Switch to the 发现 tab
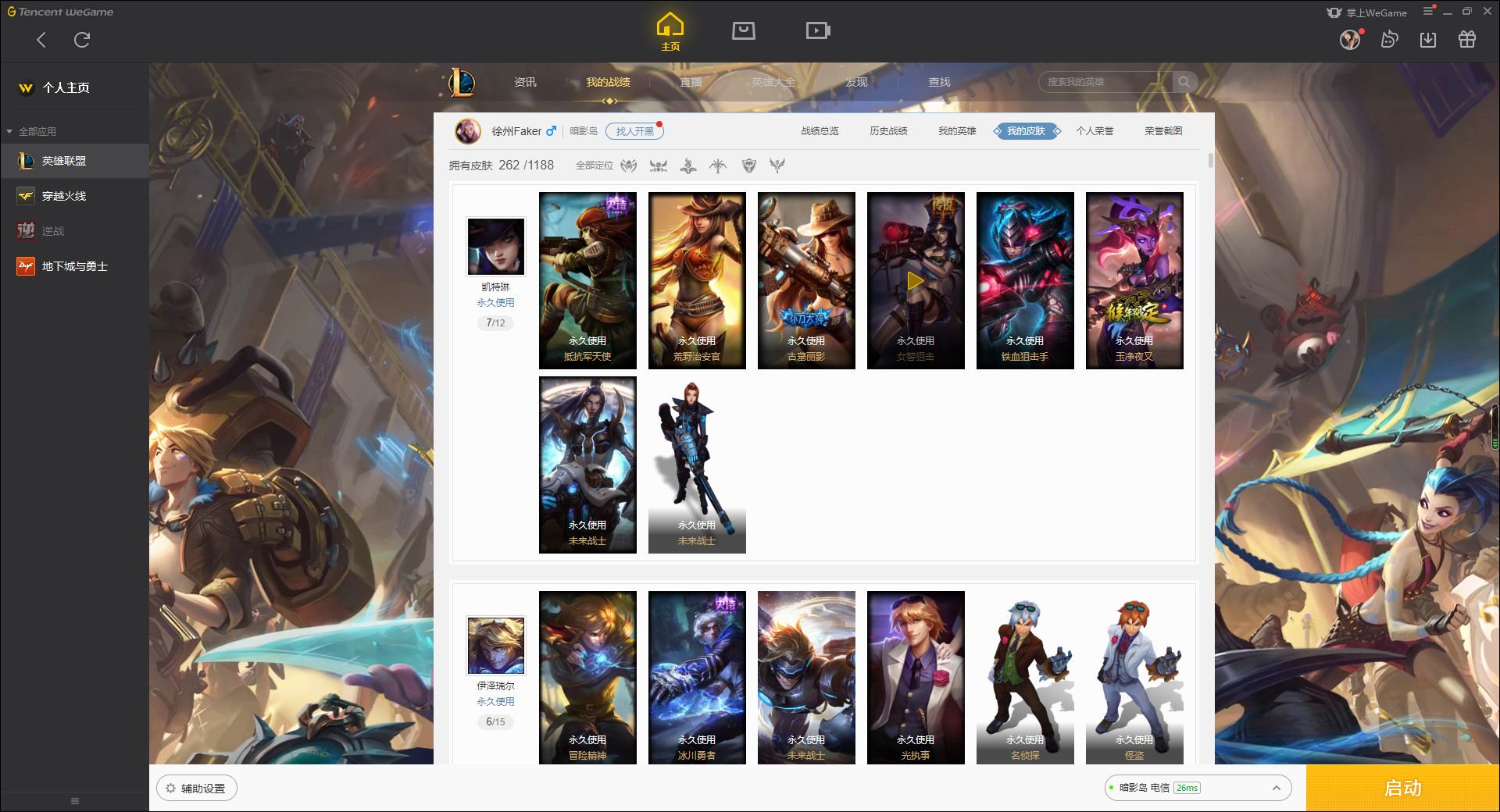 click(856, 82)
